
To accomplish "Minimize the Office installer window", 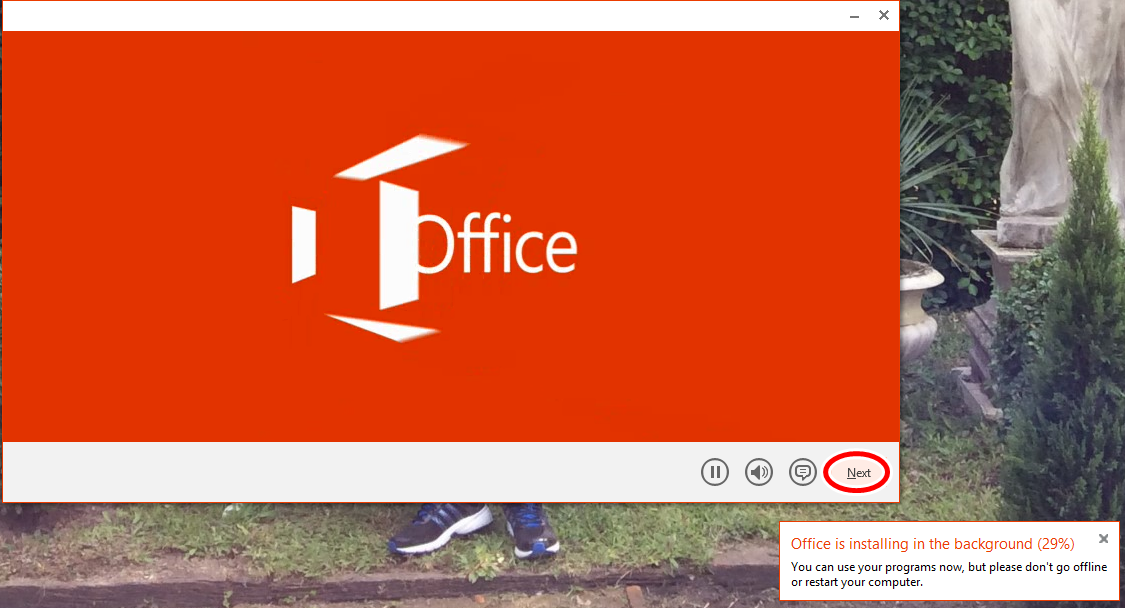I will [855, 16].
